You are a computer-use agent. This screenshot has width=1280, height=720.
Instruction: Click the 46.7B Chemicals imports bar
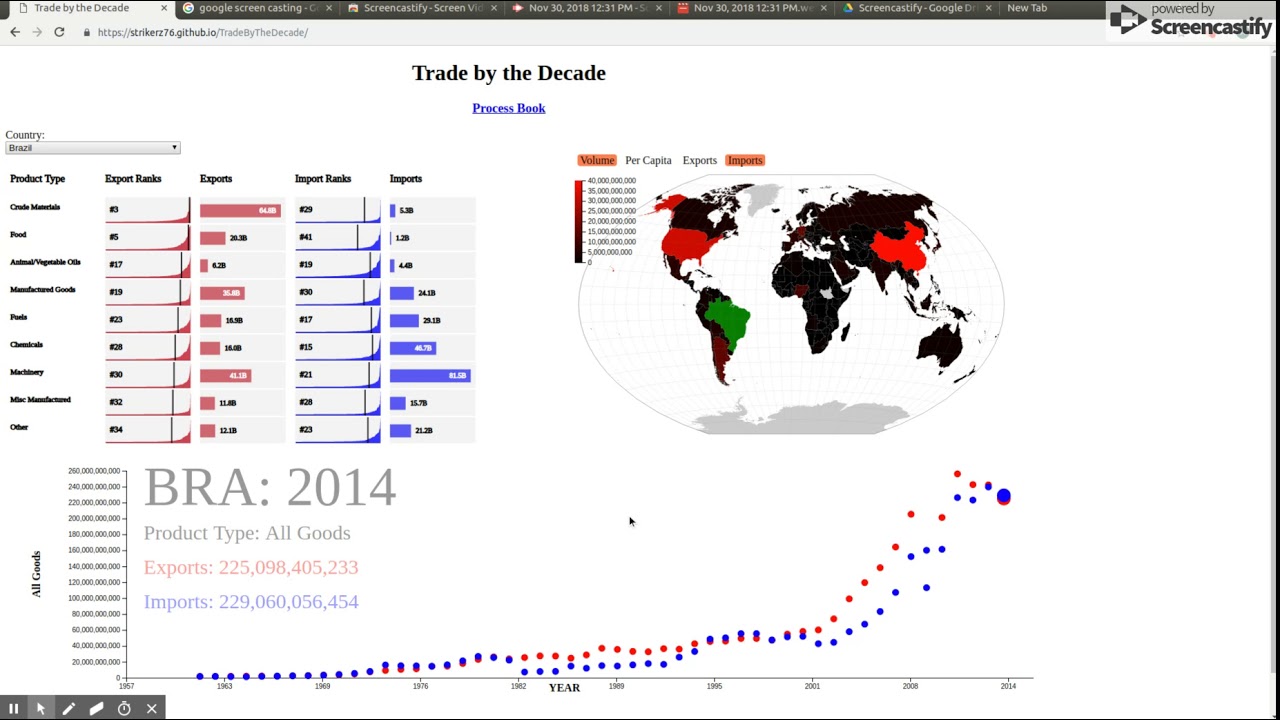(x=413, y=348)
